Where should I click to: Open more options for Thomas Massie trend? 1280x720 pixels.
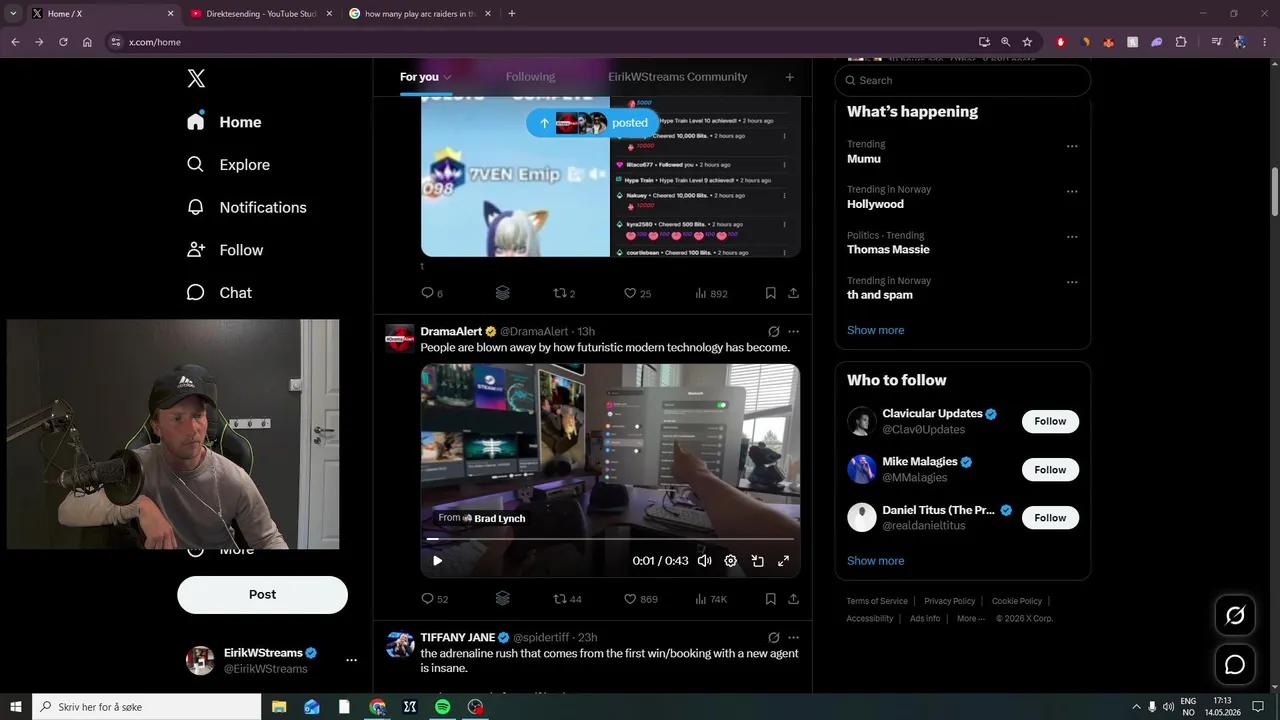coord(1071,237)
